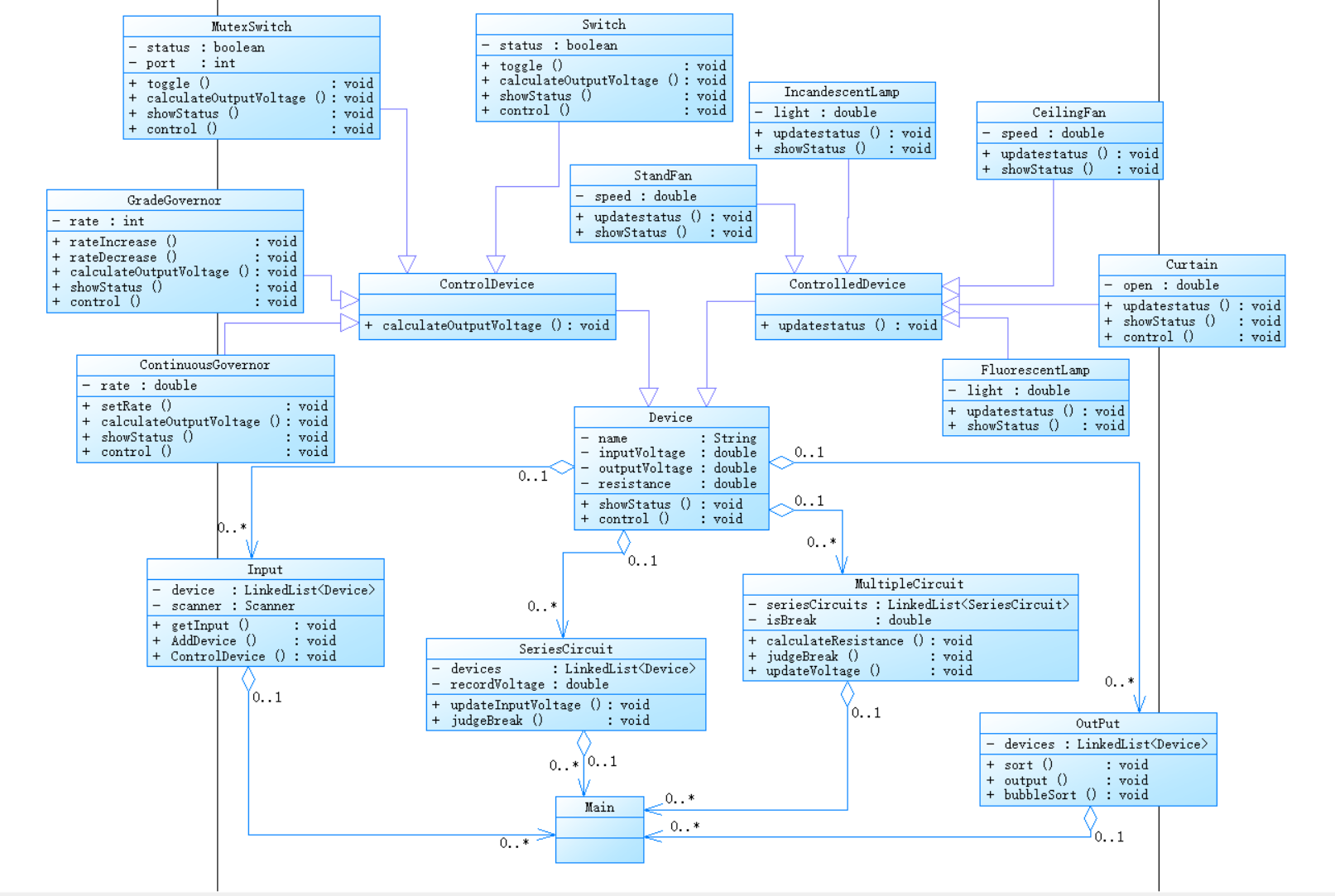The width and height of the screenshot is (1335, 896).
Task: Select the OutPut class name
Action: (1097, 723)
